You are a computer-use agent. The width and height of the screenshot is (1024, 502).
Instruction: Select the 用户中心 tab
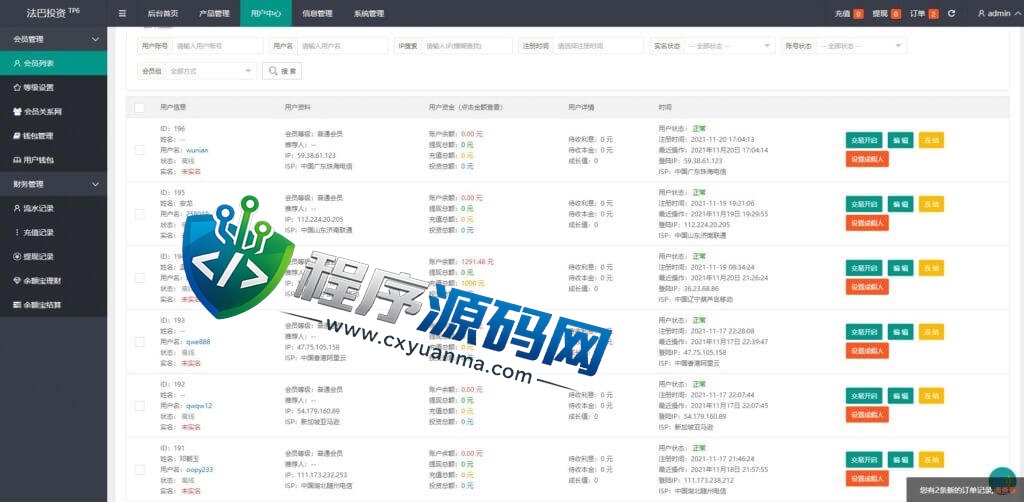[x=266, y=13]
